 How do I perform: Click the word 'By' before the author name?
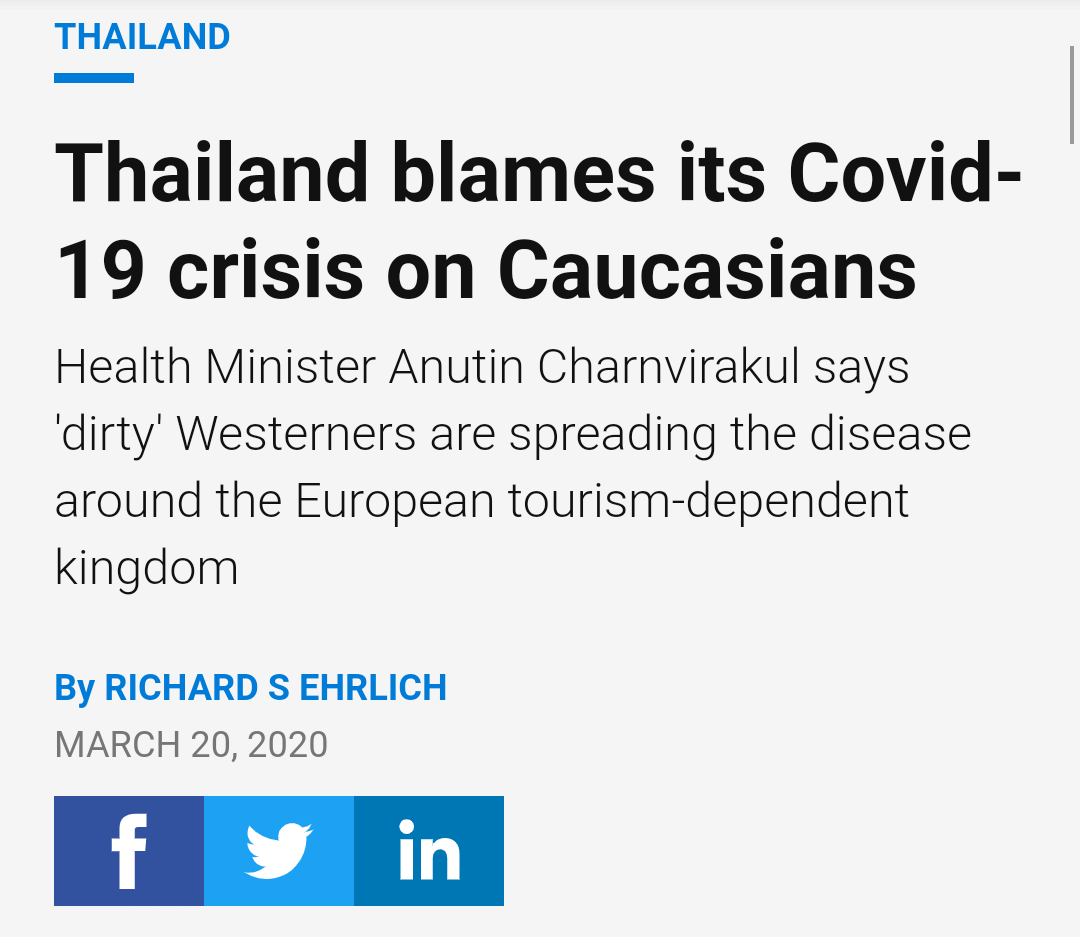coord(74,689)
